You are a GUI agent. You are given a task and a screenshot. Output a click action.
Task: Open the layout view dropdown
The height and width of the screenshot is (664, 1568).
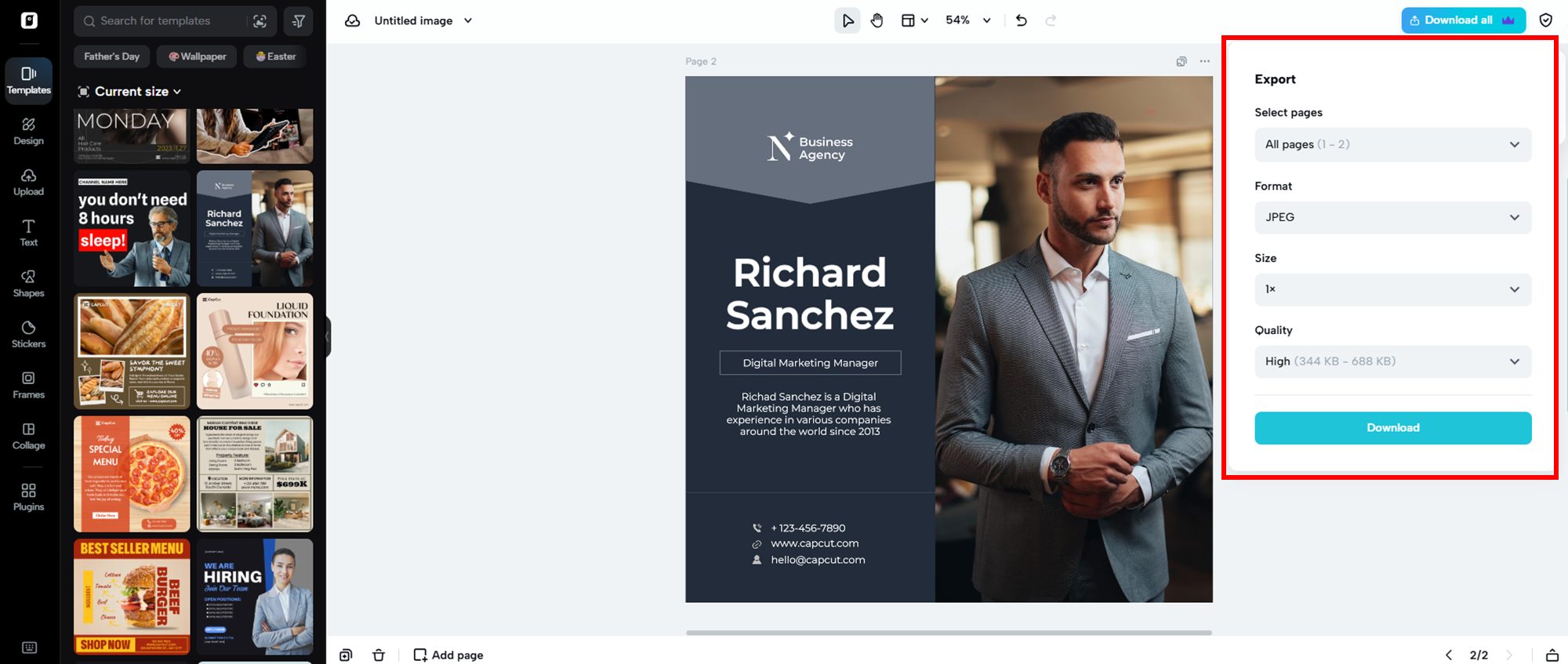click(x=914, y=21)
